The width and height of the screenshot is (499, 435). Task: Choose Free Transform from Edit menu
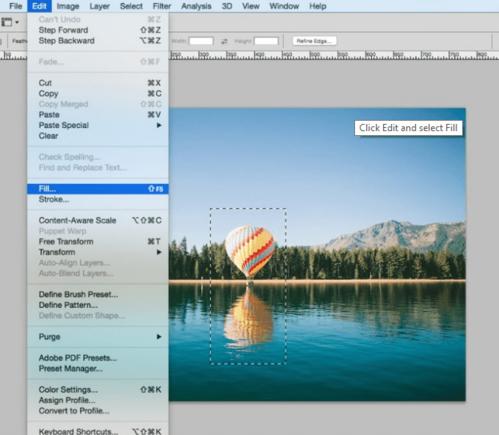click(x=98, y=241)
